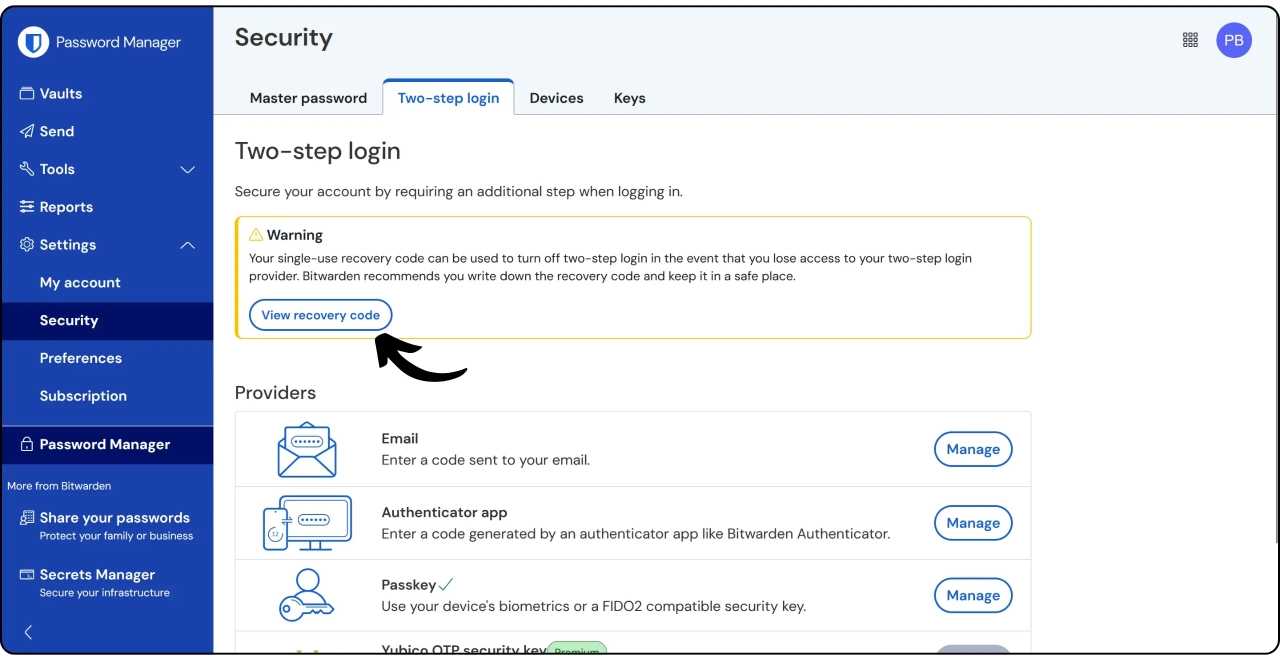The height and width of the screenshot is (660, 1280).
Task: Click the Warning triangle icon
Action: click(256, 235)
